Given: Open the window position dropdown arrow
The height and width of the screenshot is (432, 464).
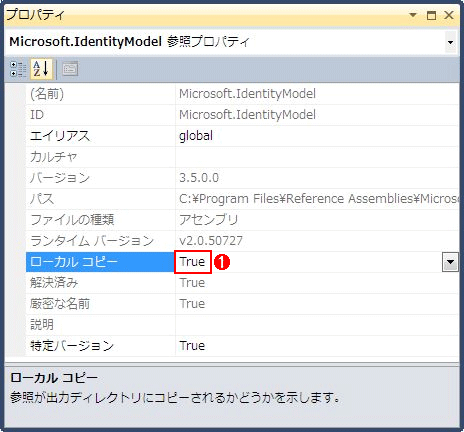Looking at the screenshot, I should (x=413, y=15).
